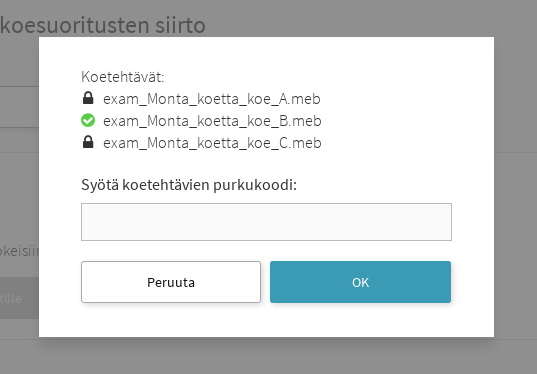Viewport: 537px width, 374px height.
Task: Click the dimmed backdrop below the dialog
Action: point(268,356)
